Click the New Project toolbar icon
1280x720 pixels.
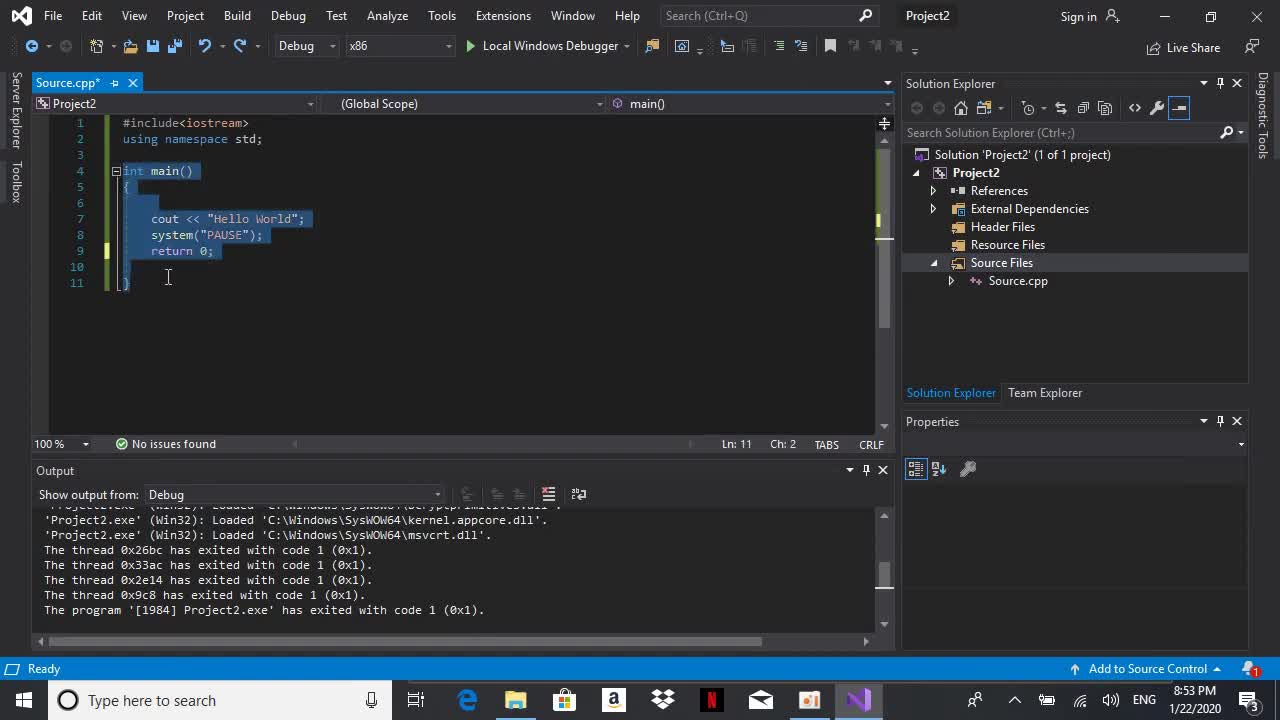96,46
